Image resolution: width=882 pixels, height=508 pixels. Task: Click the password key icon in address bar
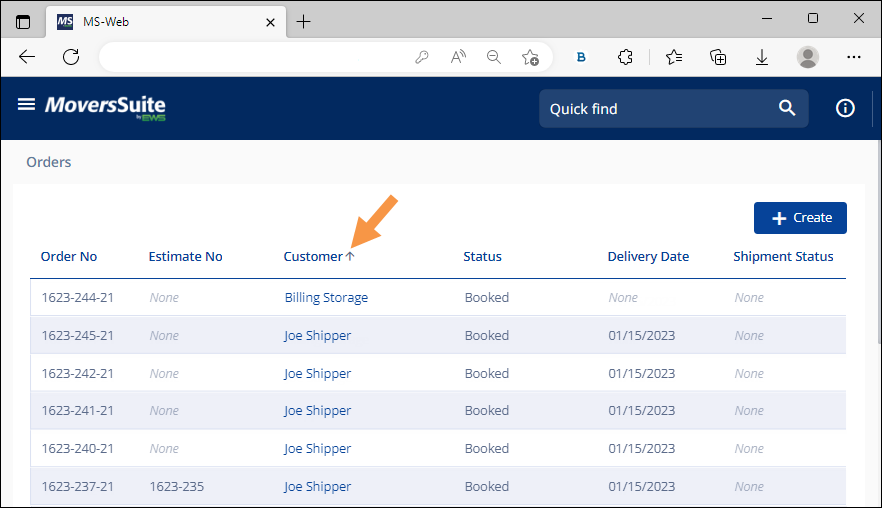coord(422,57)
